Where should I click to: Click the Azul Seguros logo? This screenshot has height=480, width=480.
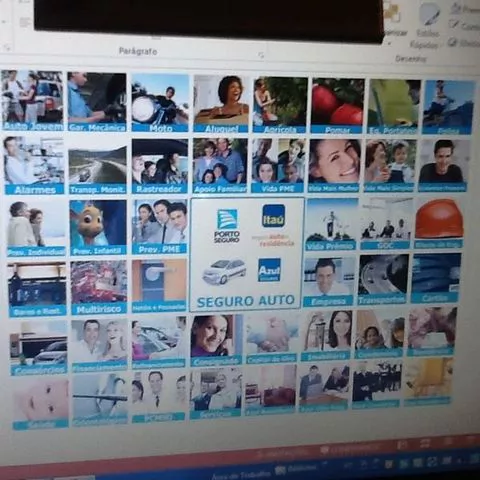(269, 270)
